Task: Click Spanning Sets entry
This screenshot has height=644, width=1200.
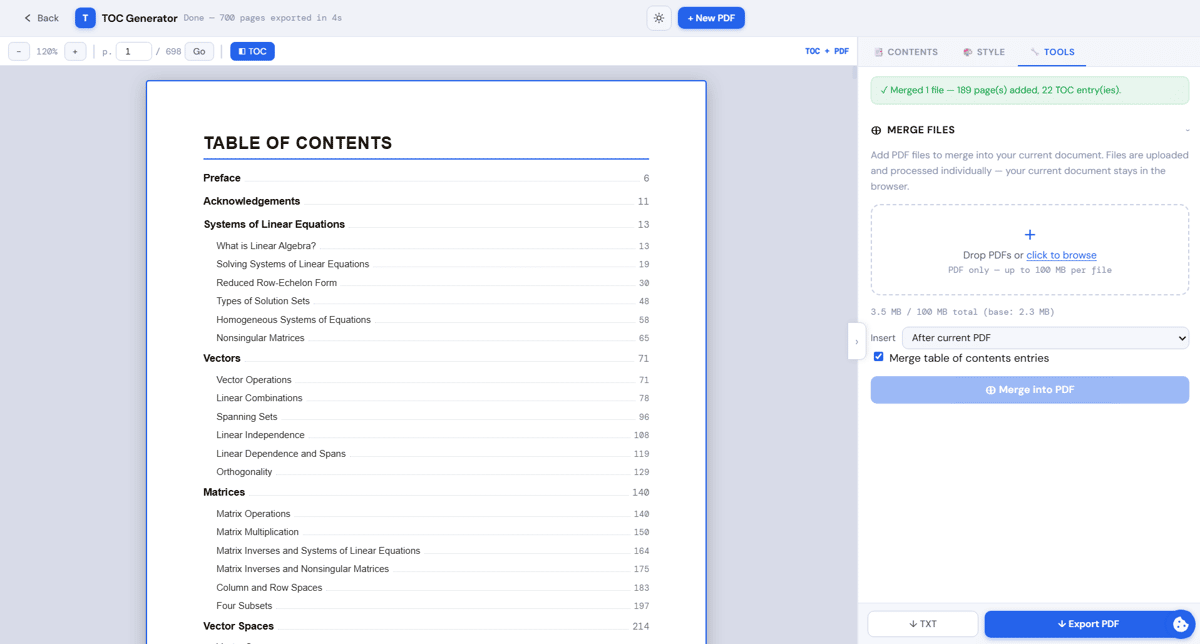Action: pos(433,417)
